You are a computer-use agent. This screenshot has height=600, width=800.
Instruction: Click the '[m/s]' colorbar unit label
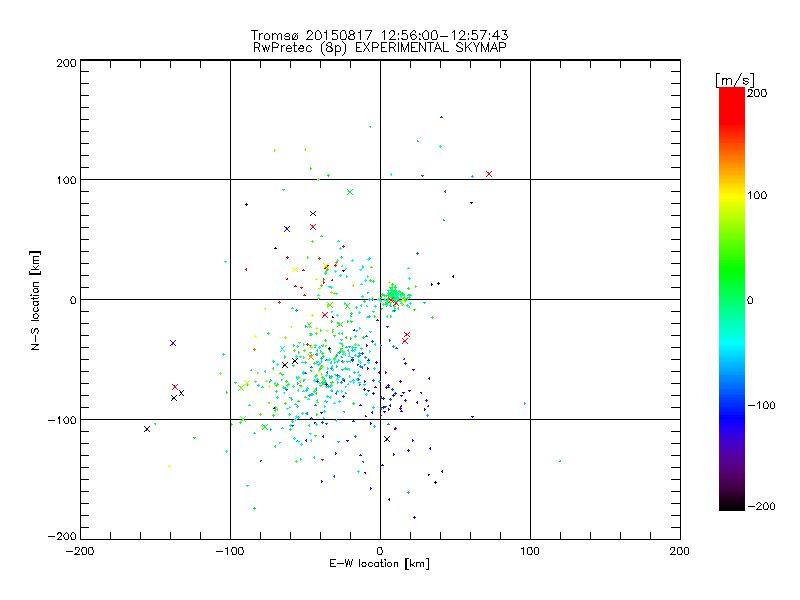735,80
